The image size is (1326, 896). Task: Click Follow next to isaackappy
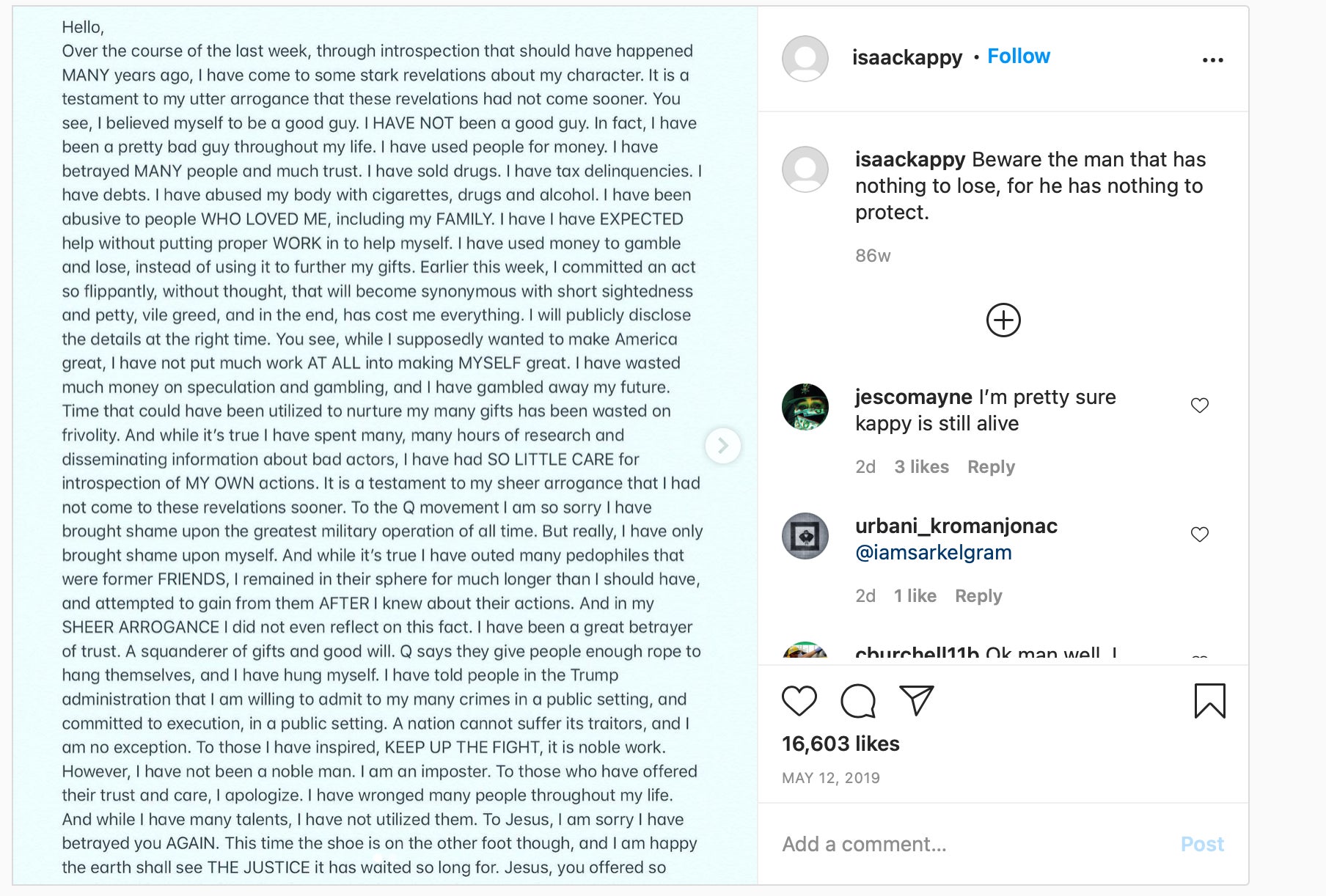point(1019,56)
